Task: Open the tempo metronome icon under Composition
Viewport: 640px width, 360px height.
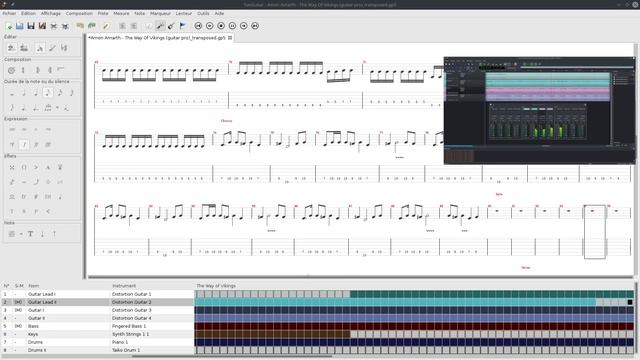Action: click(x=11, y=70)
